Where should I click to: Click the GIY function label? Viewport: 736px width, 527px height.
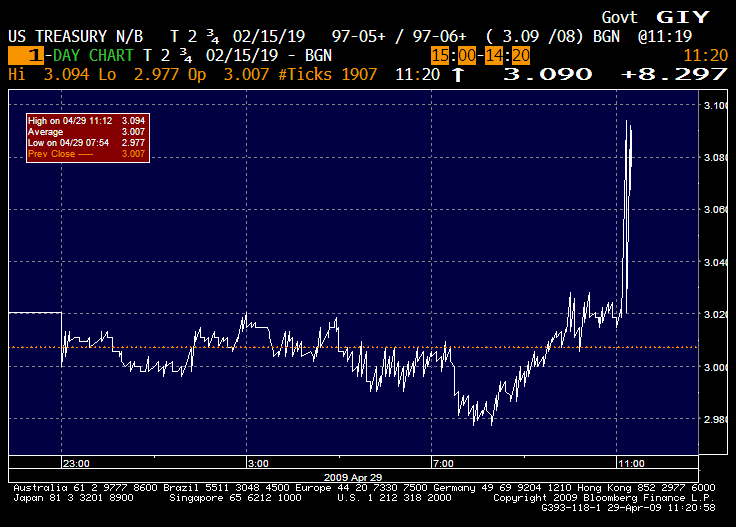pyautogui.click(x=682, y=17)
